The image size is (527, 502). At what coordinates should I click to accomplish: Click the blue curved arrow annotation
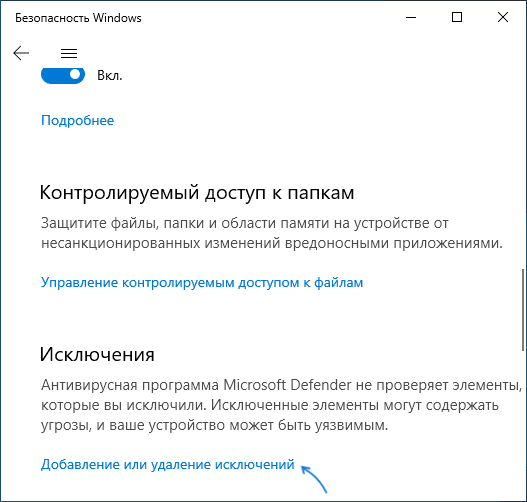point(314,478)
